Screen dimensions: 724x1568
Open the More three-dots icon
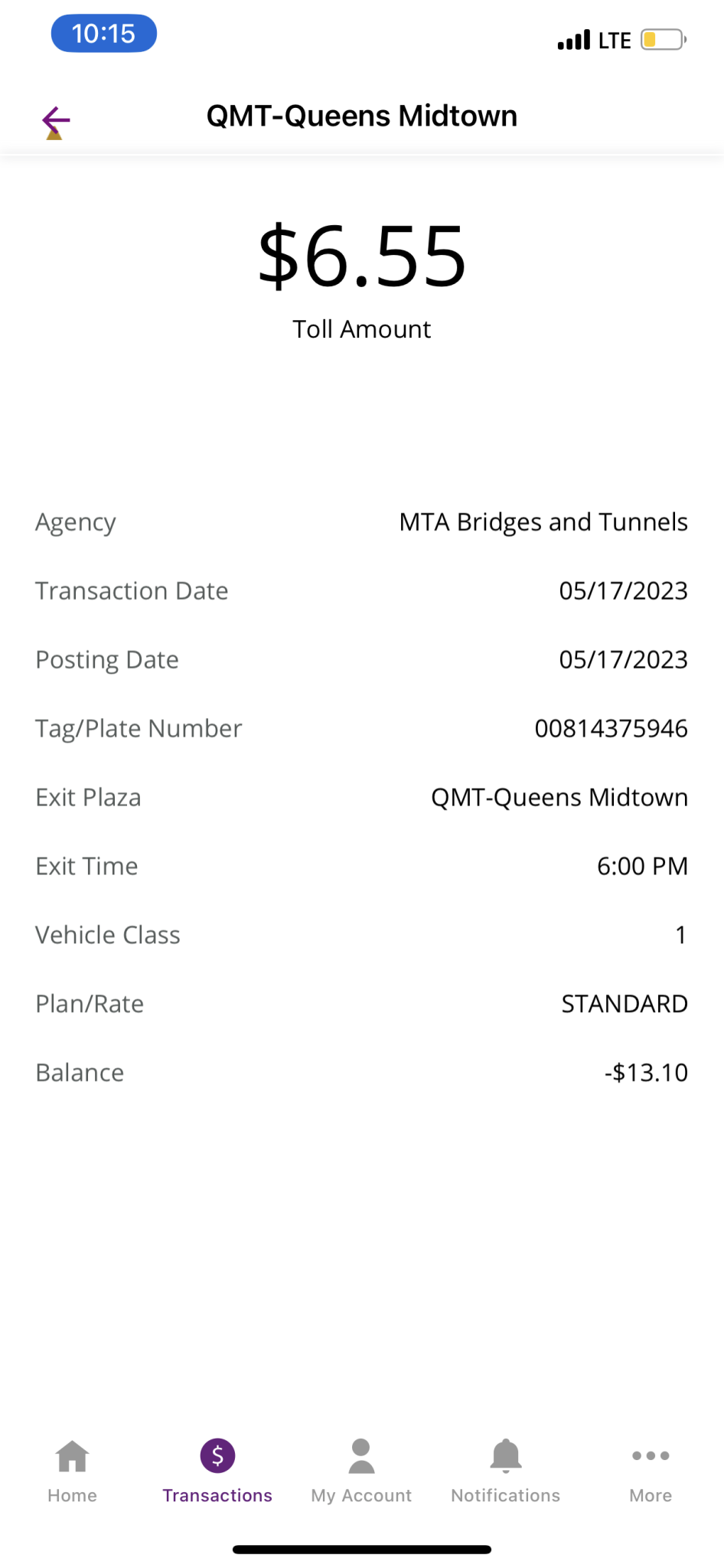click(x=651, y=1455)
